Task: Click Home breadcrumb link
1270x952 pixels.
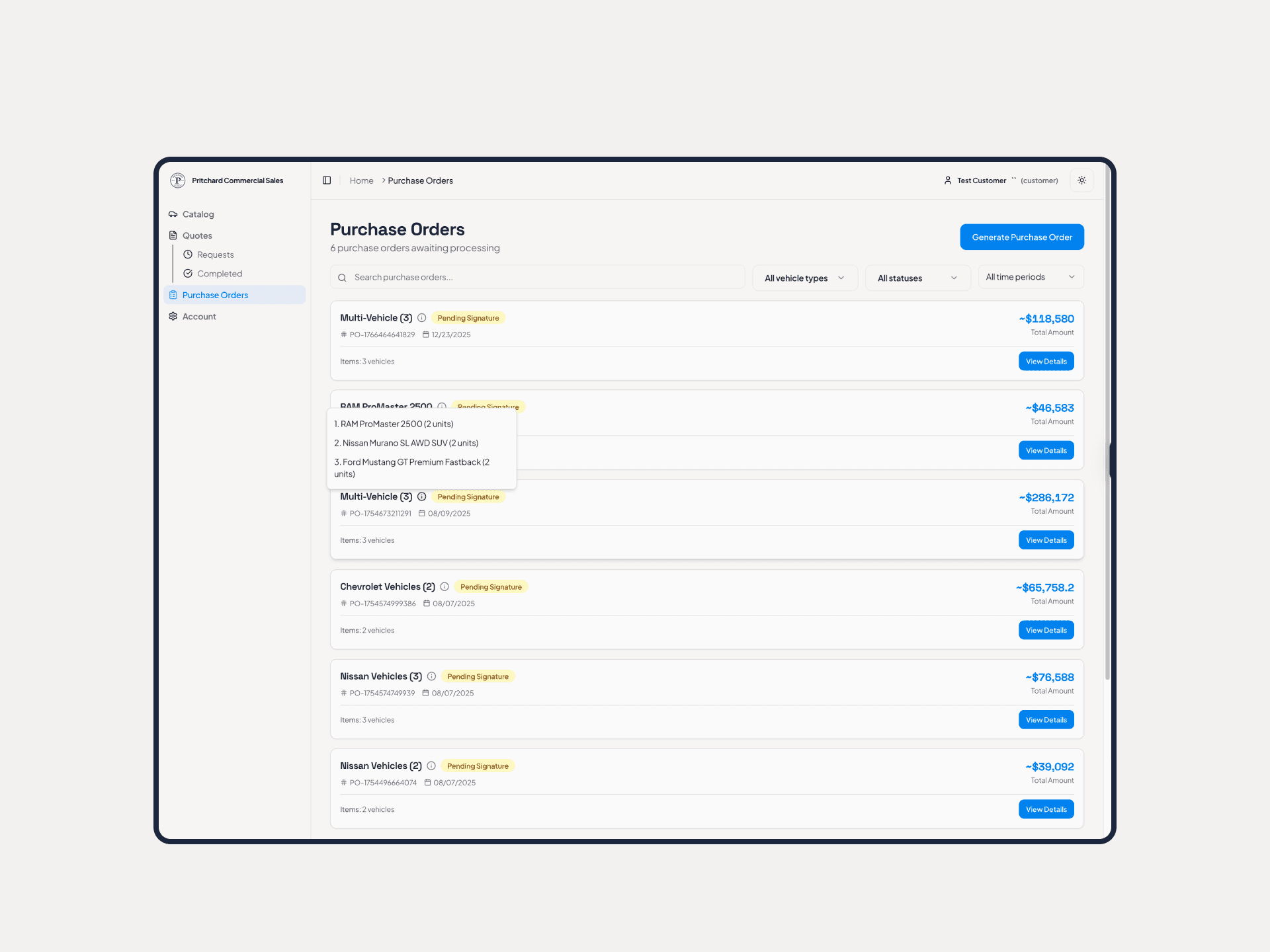Action: (361, 180)
